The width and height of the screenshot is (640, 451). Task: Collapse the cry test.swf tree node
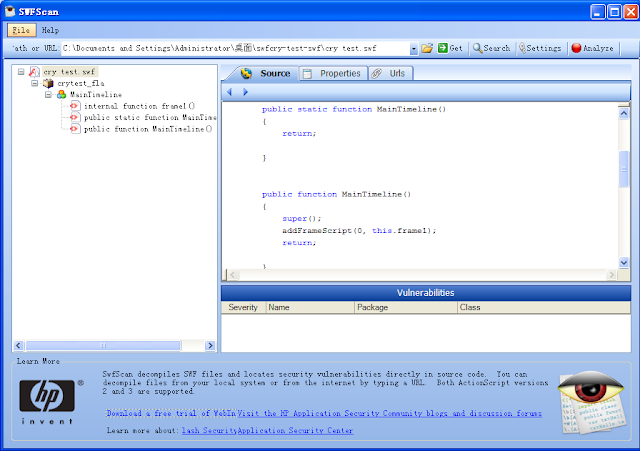[21, 72]
